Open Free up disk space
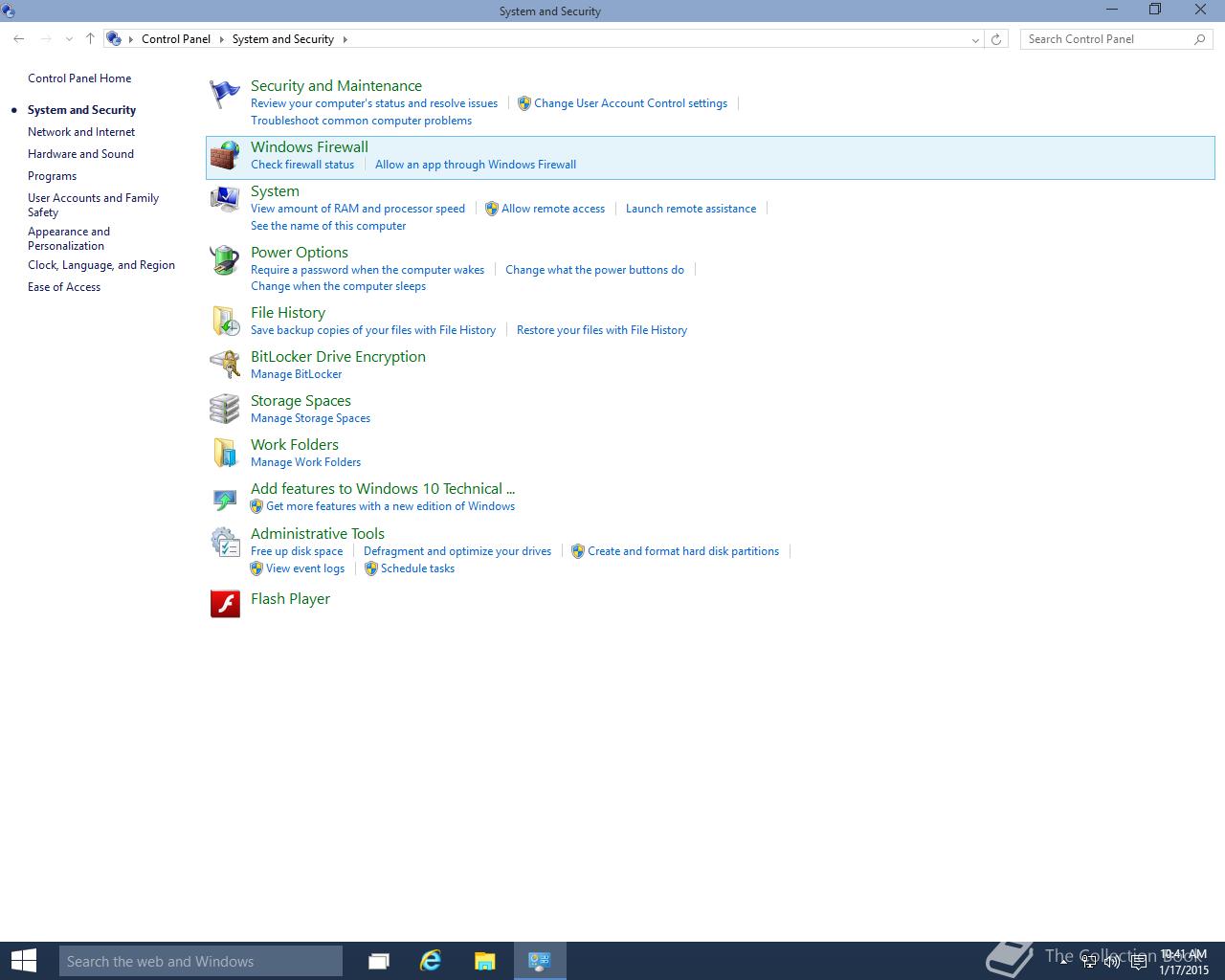This screenshot has height=980, width=1225. coord(297,551)
